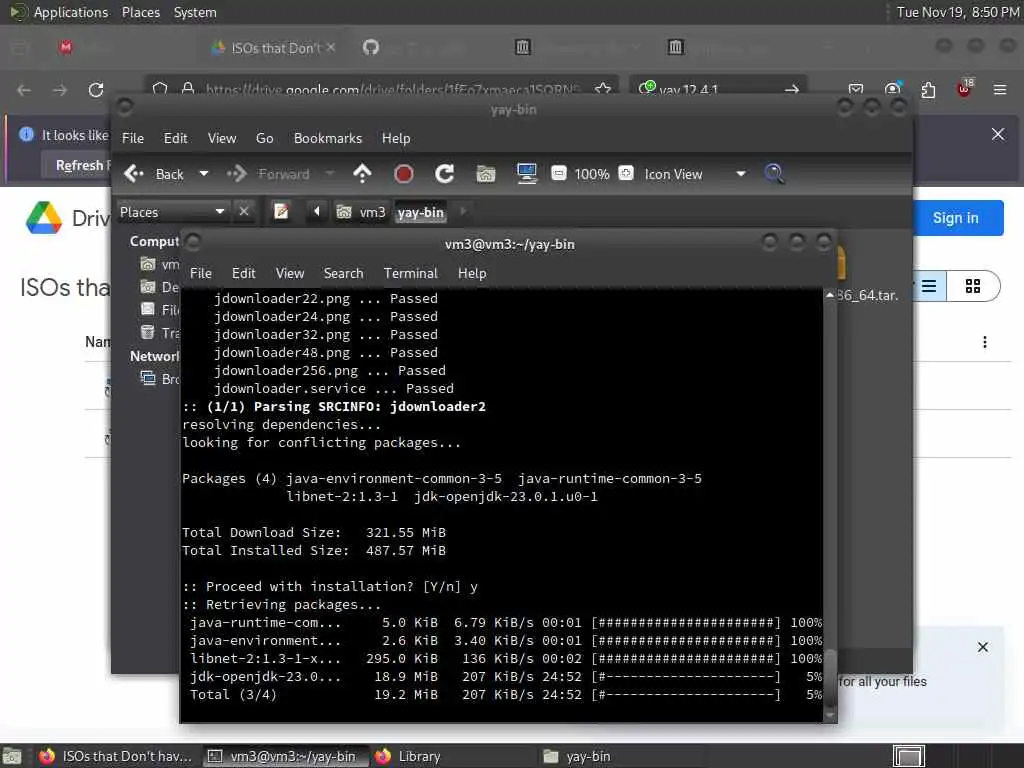Open the Firefox hamburger menu
The height and width of the screenshot is (768, 1024).
[x=1000, y=89]
